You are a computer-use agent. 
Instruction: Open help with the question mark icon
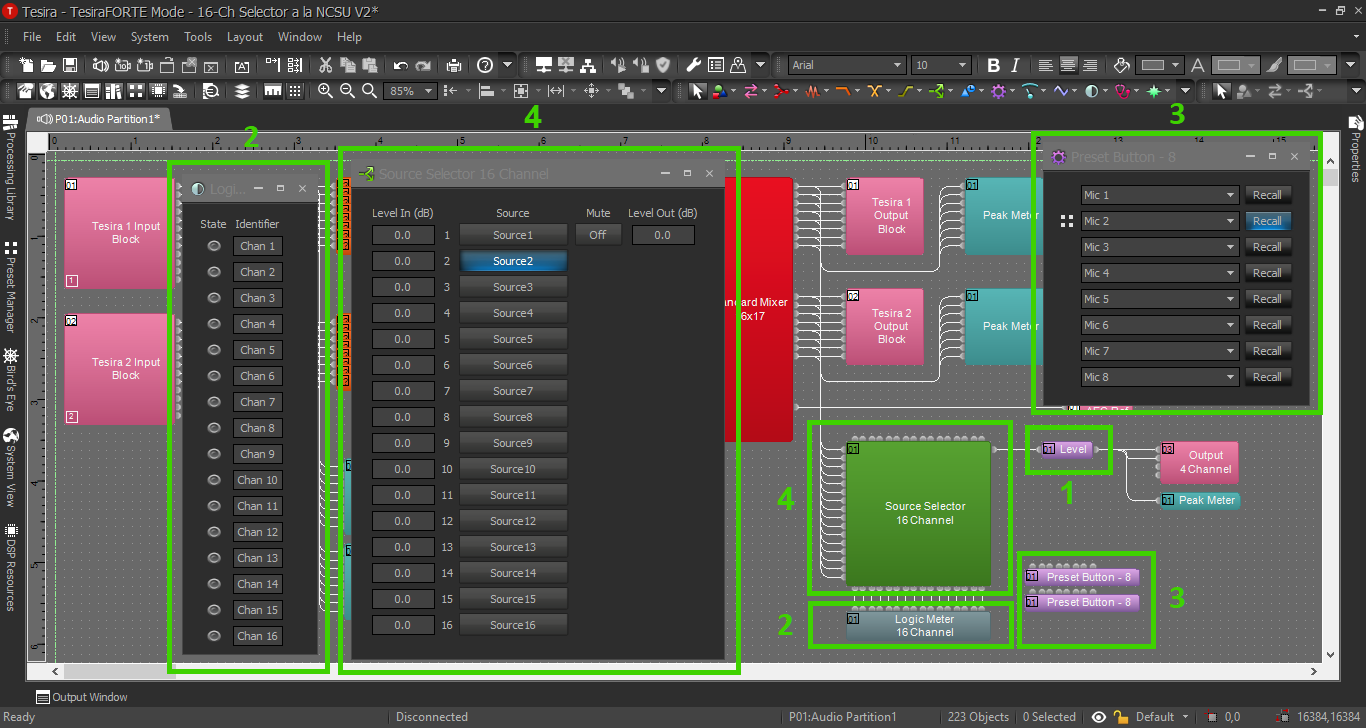click(485, 65)
